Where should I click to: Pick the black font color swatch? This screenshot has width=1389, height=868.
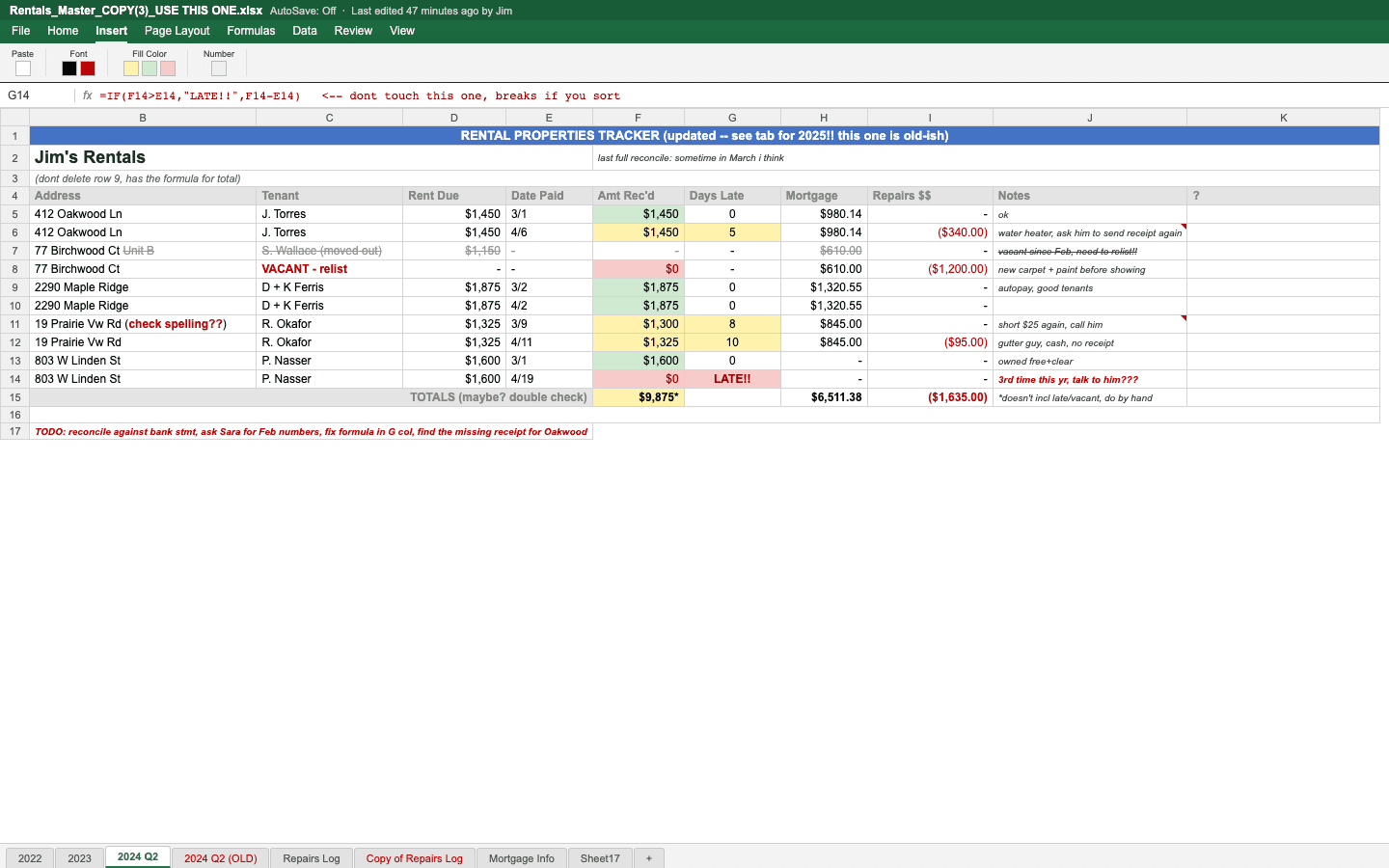pyautogui.click(x=69, y=68)
